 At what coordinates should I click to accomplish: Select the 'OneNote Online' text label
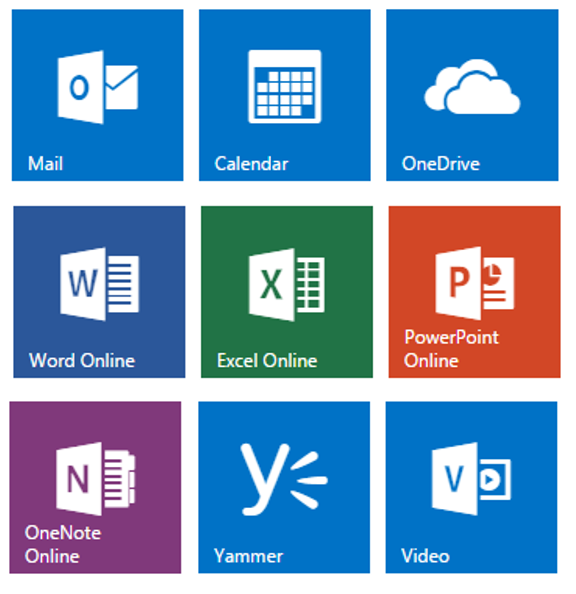point(63,544)
